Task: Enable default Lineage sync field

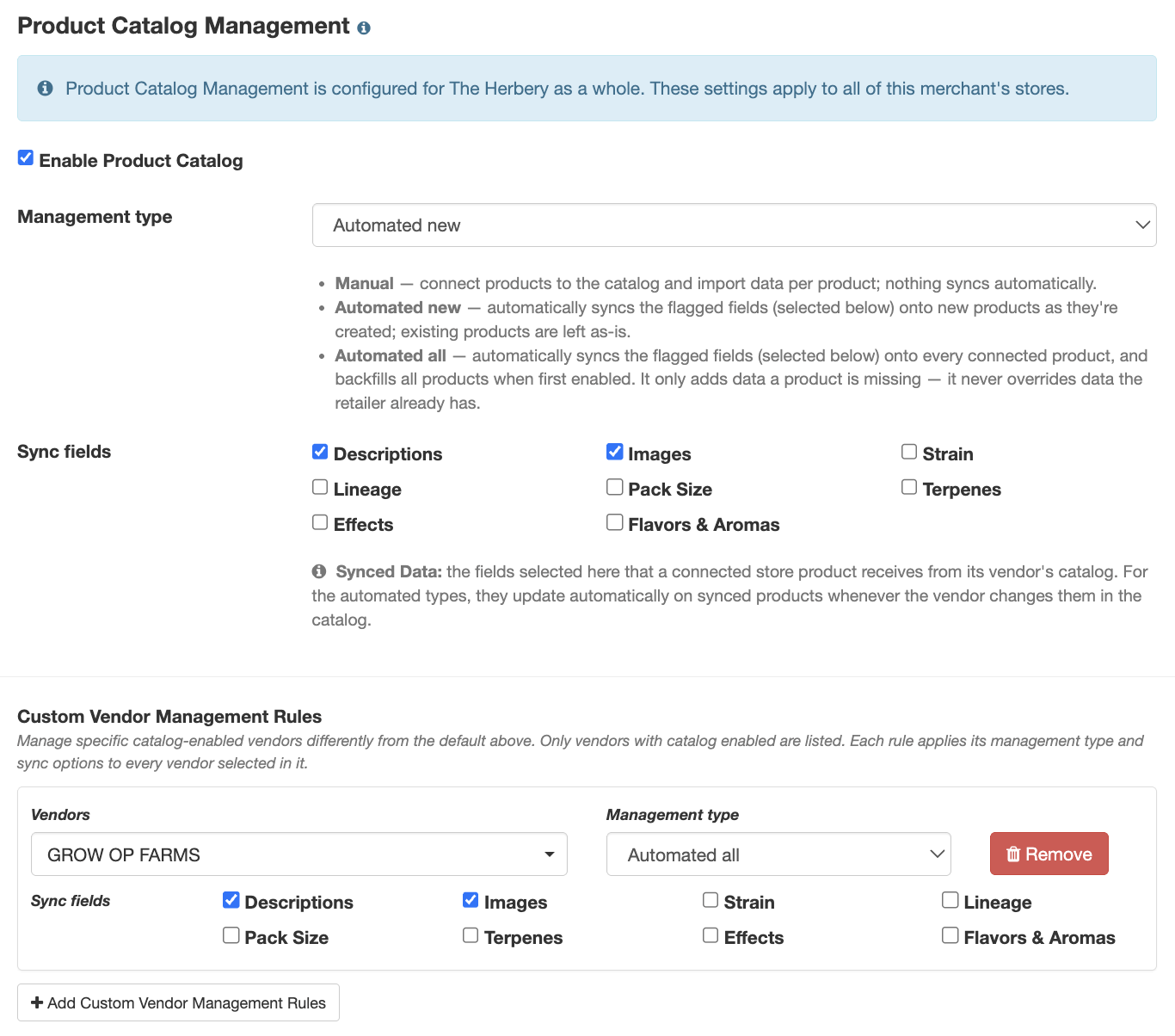Action: (320, 487)
